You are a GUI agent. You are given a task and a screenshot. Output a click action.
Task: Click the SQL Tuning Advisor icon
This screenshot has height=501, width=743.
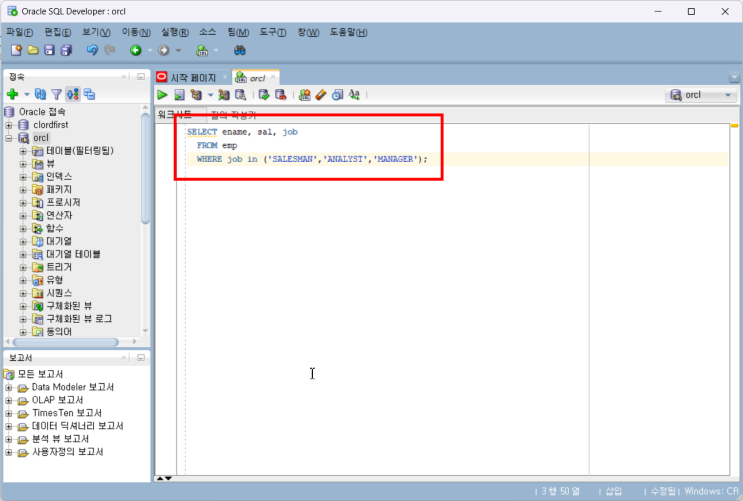coord(241,95)
